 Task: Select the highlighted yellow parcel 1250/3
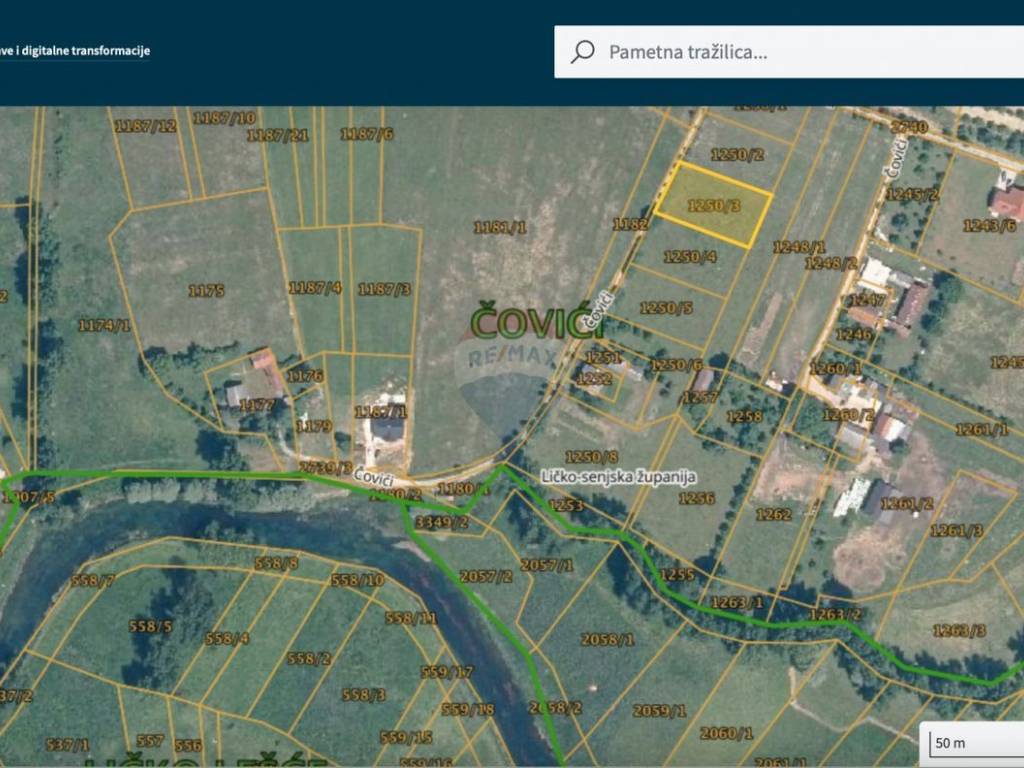point(714,205)
